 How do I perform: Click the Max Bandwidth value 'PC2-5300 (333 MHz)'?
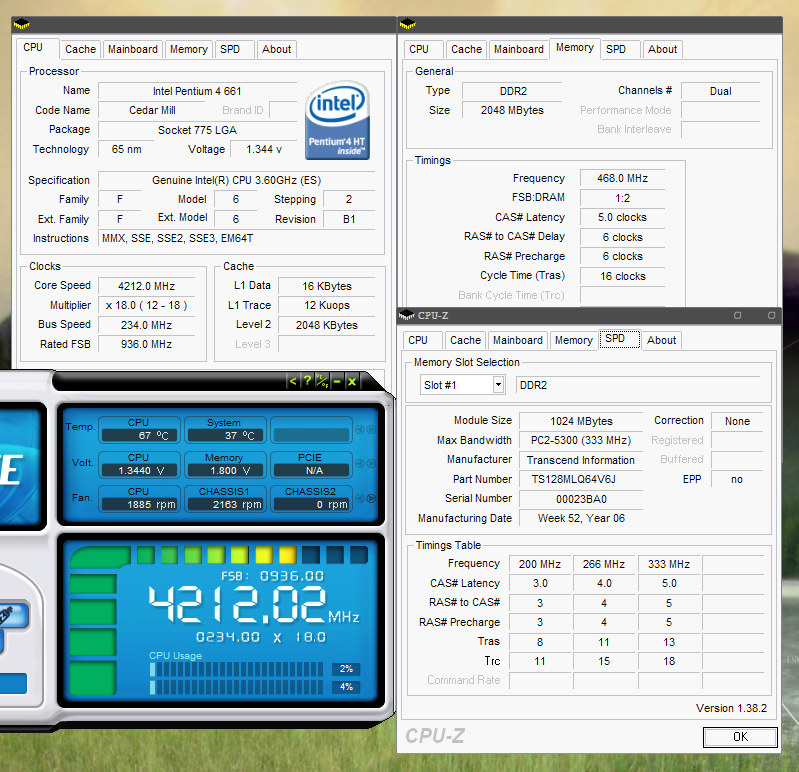581,440
